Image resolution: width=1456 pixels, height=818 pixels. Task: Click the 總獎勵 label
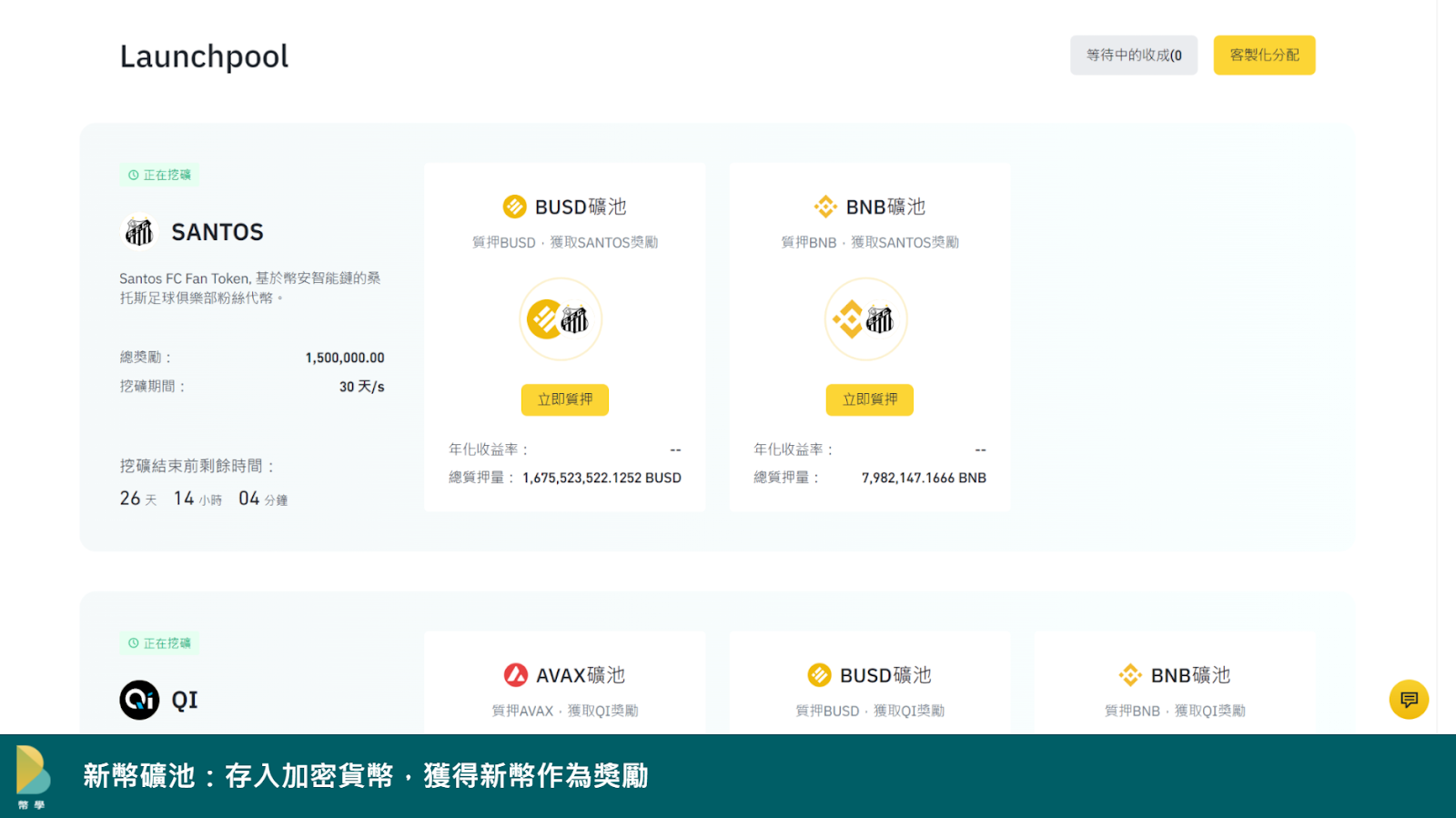click(146, 358)
